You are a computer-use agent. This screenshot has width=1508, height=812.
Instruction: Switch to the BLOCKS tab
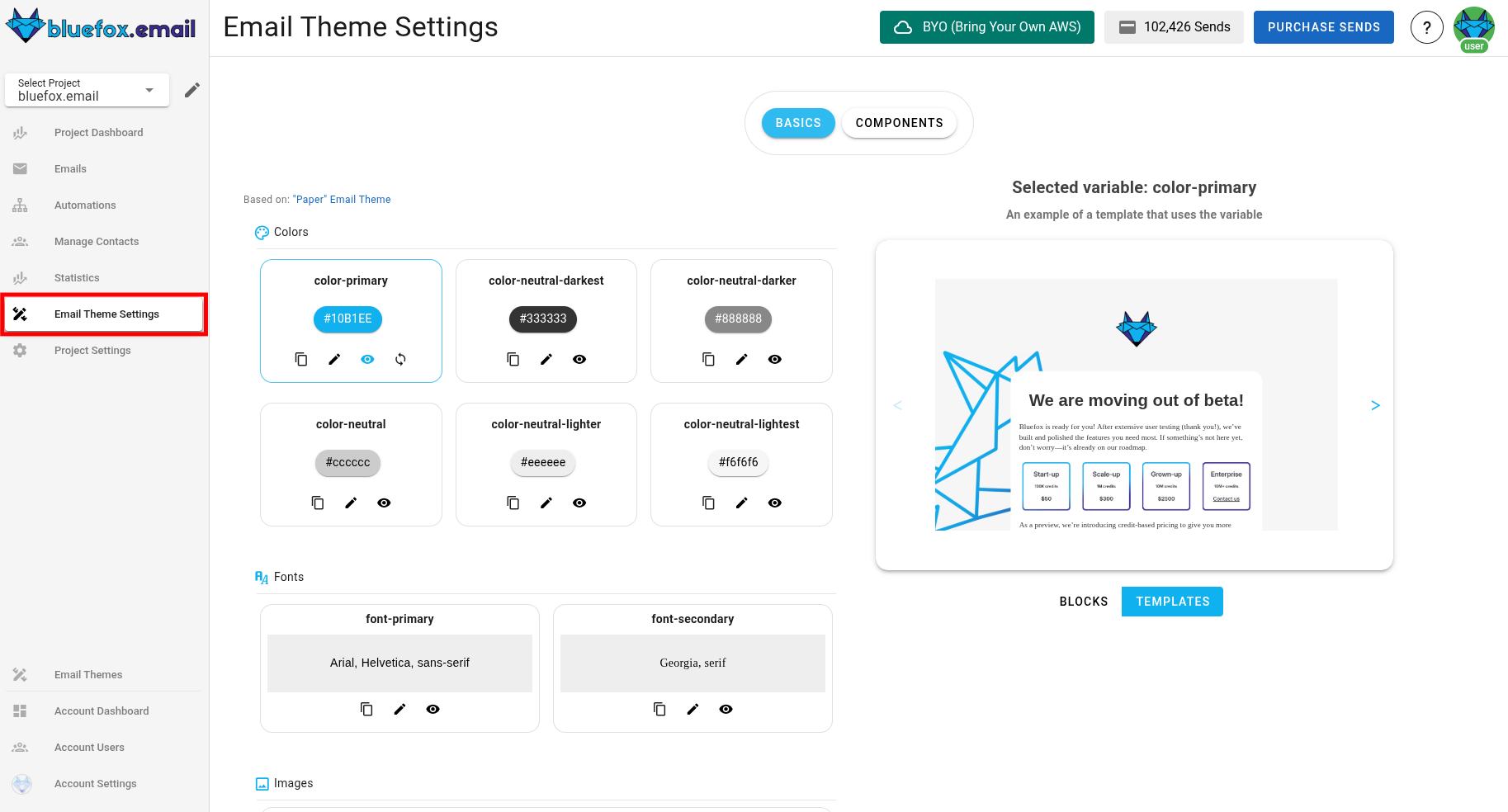click(1084, 602)
